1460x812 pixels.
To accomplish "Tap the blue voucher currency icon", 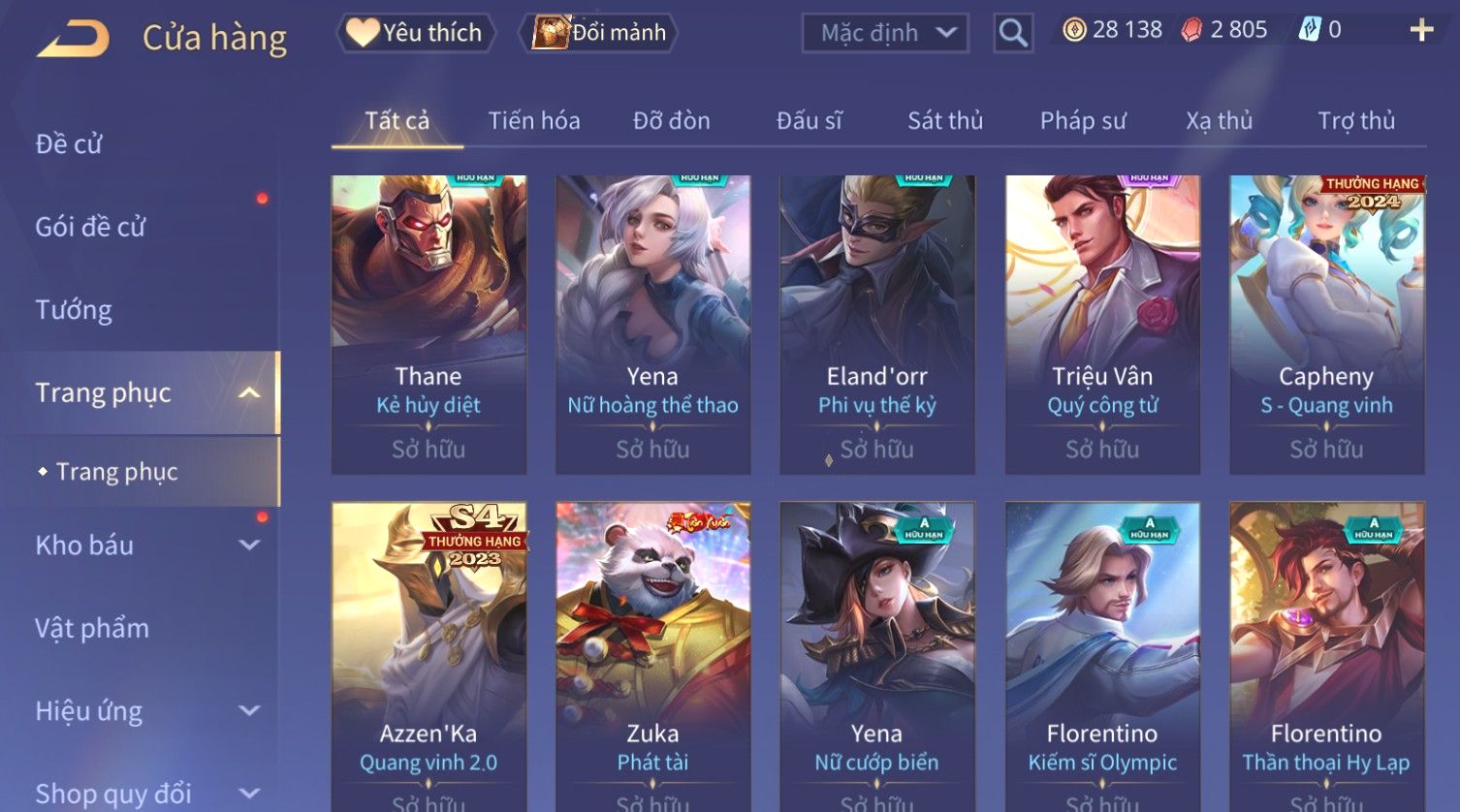I will point(1310,30).
